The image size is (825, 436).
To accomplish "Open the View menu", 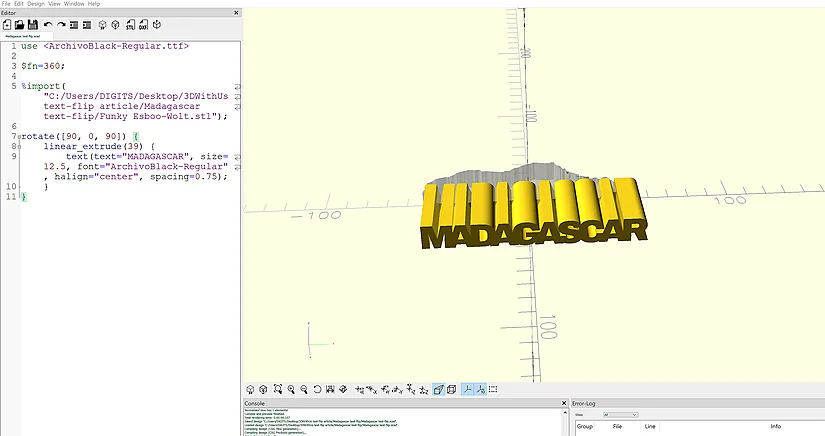I will coord(54,4).
